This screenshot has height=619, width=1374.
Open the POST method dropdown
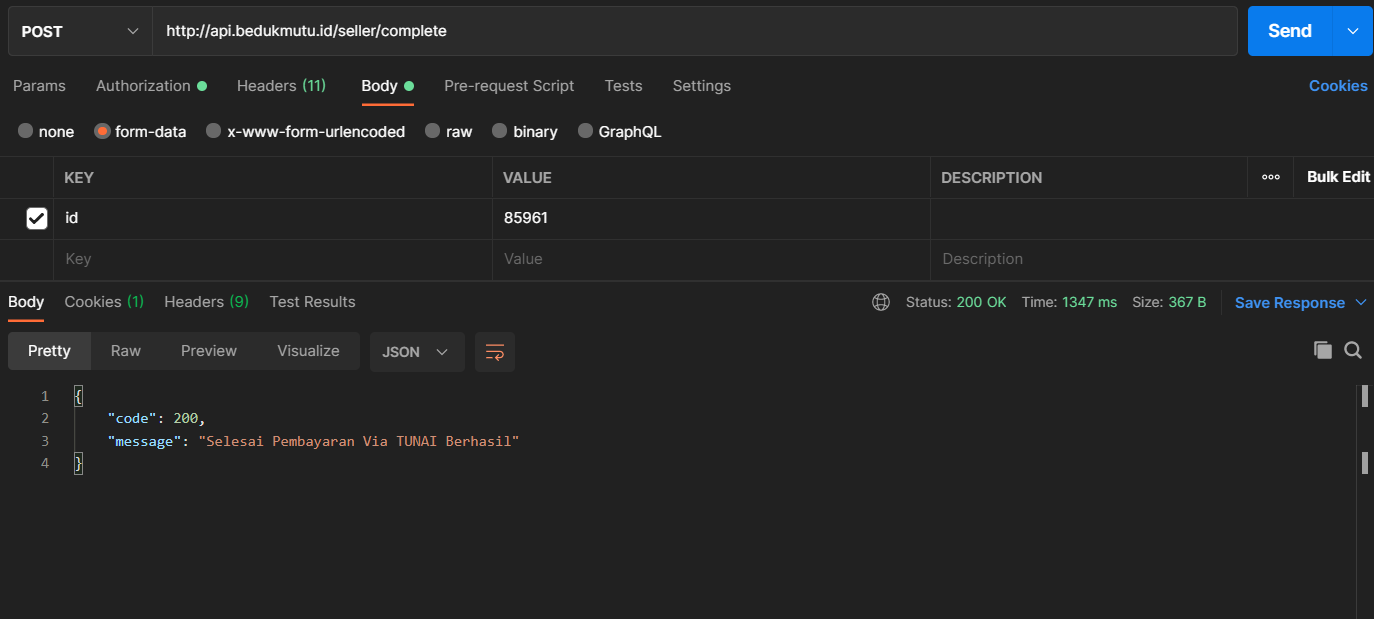coord(79,31)
